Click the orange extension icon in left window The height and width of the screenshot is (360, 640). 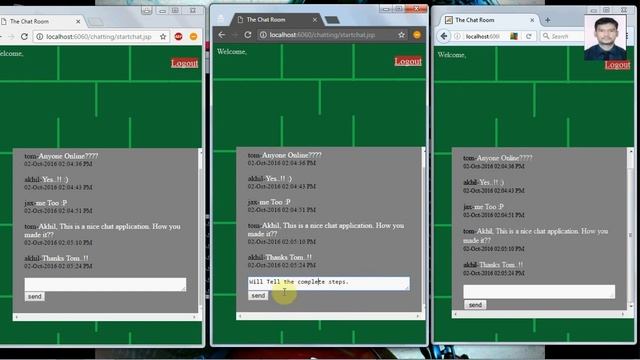pos(193,37)
